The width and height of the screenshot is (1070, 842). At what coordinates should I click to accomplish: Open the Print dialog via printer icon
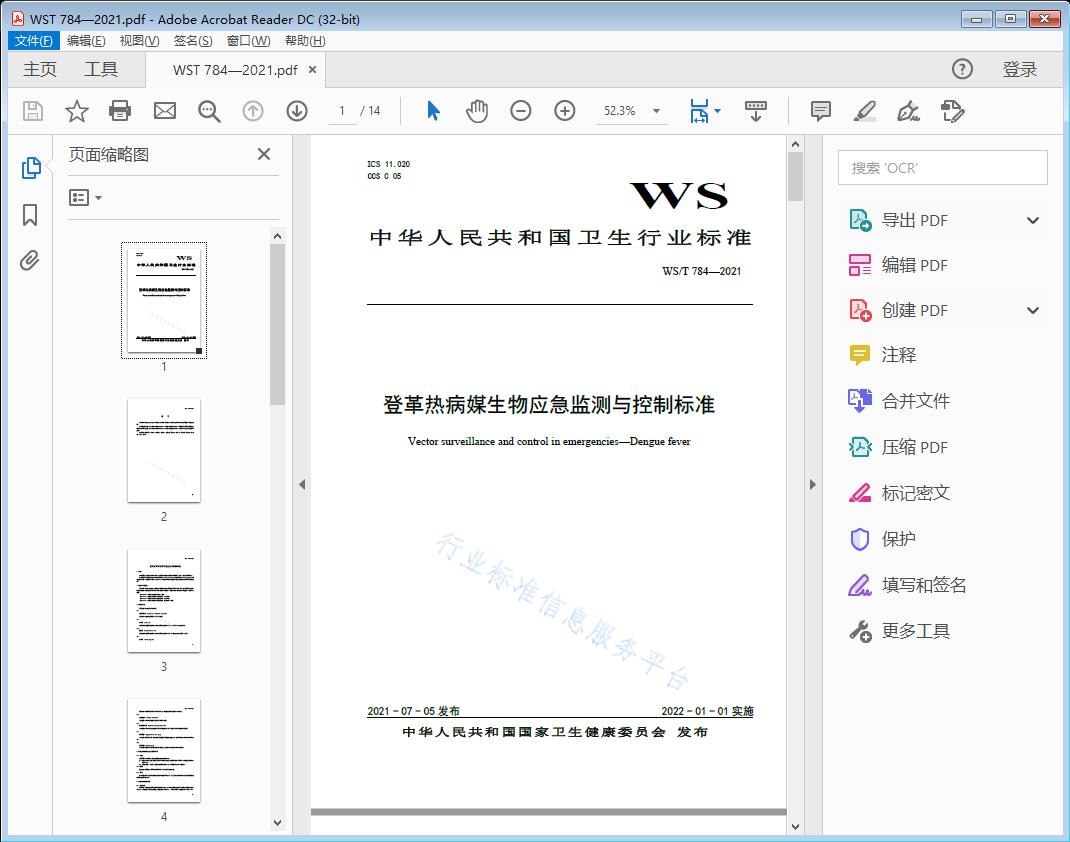(x=120, y=111)
